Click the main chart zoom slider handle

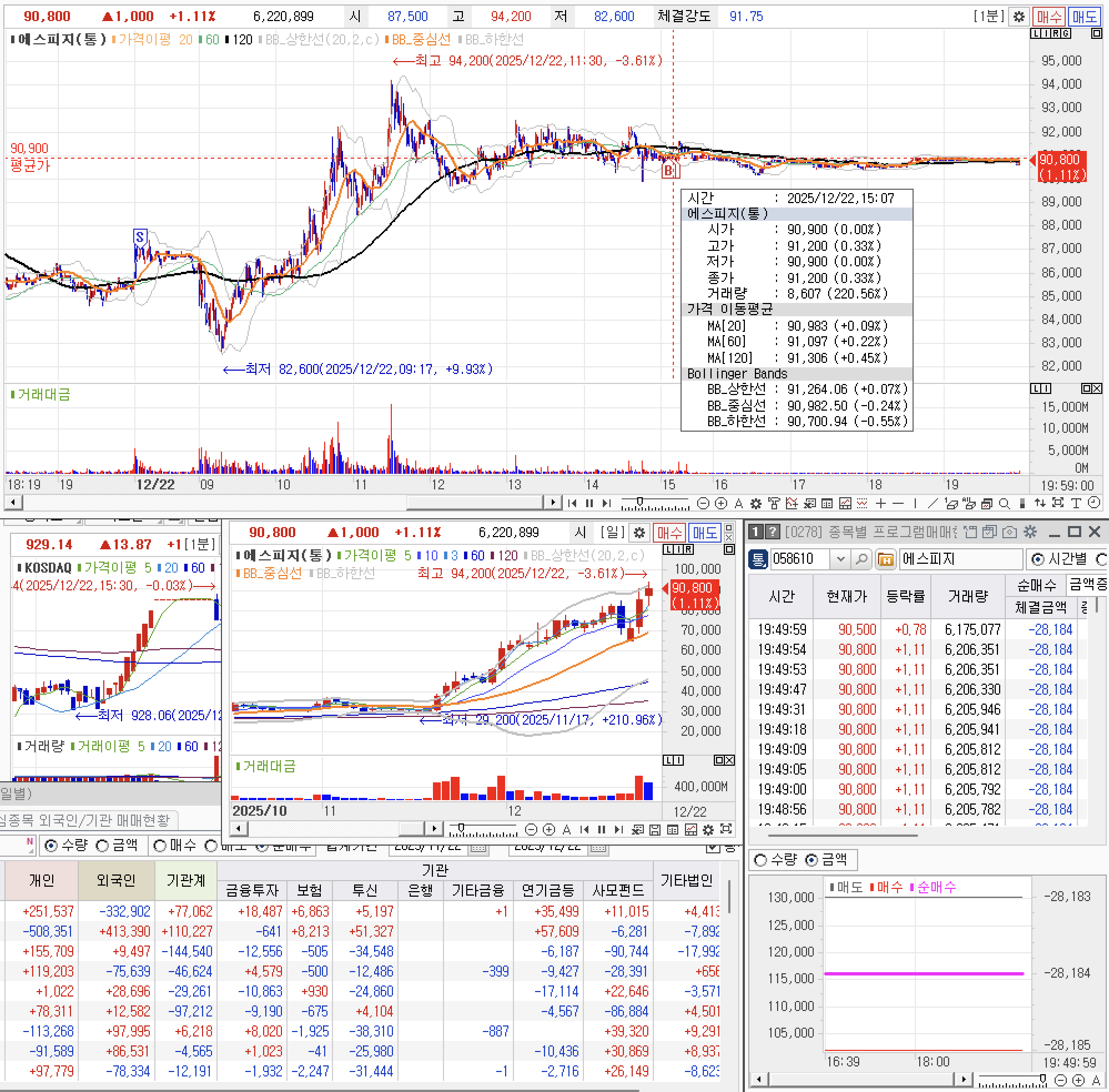[x=639, y=502]
